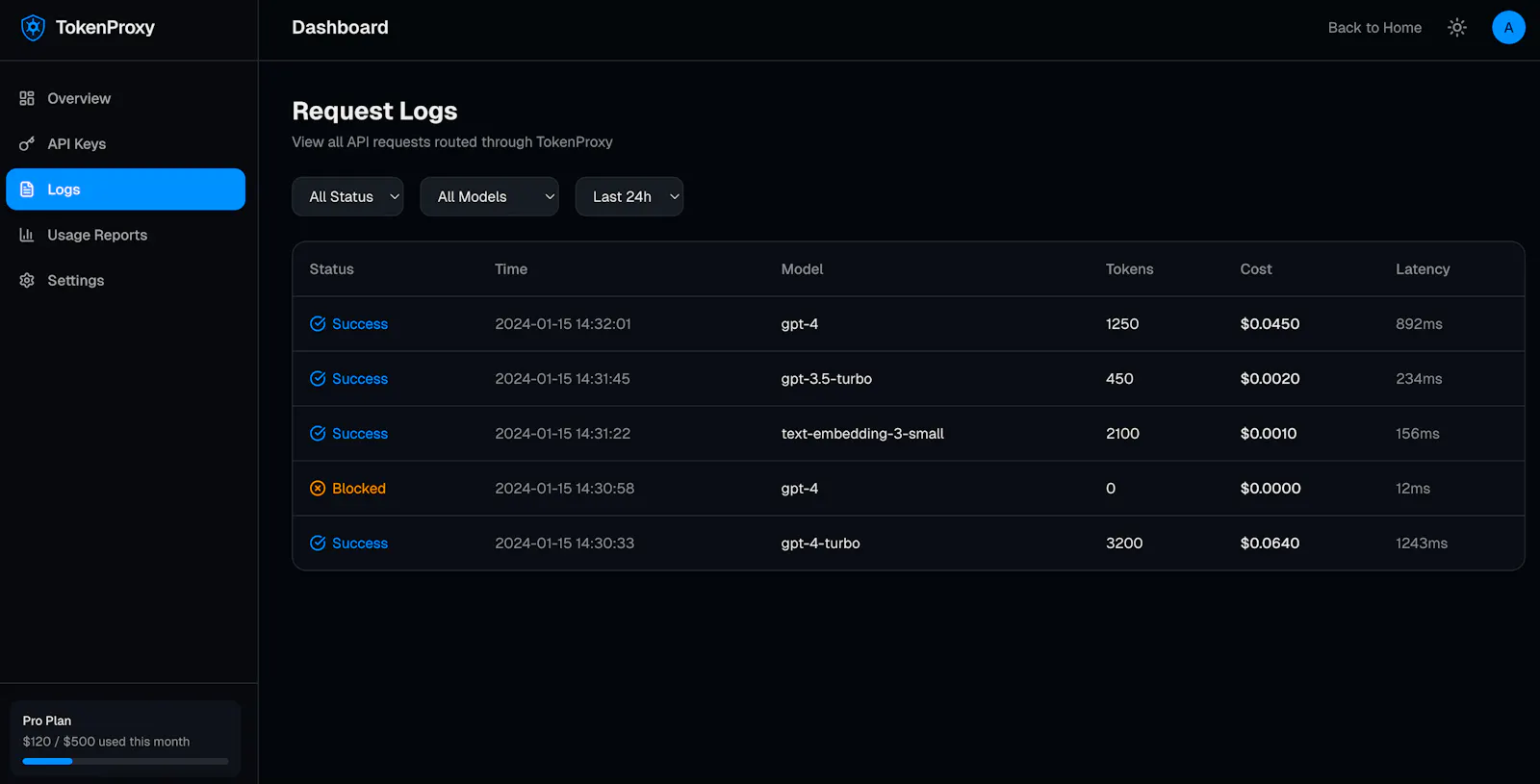Click the $0.0640 cost value
This screenshot has width=1540, height=784.
(1270, 544)
